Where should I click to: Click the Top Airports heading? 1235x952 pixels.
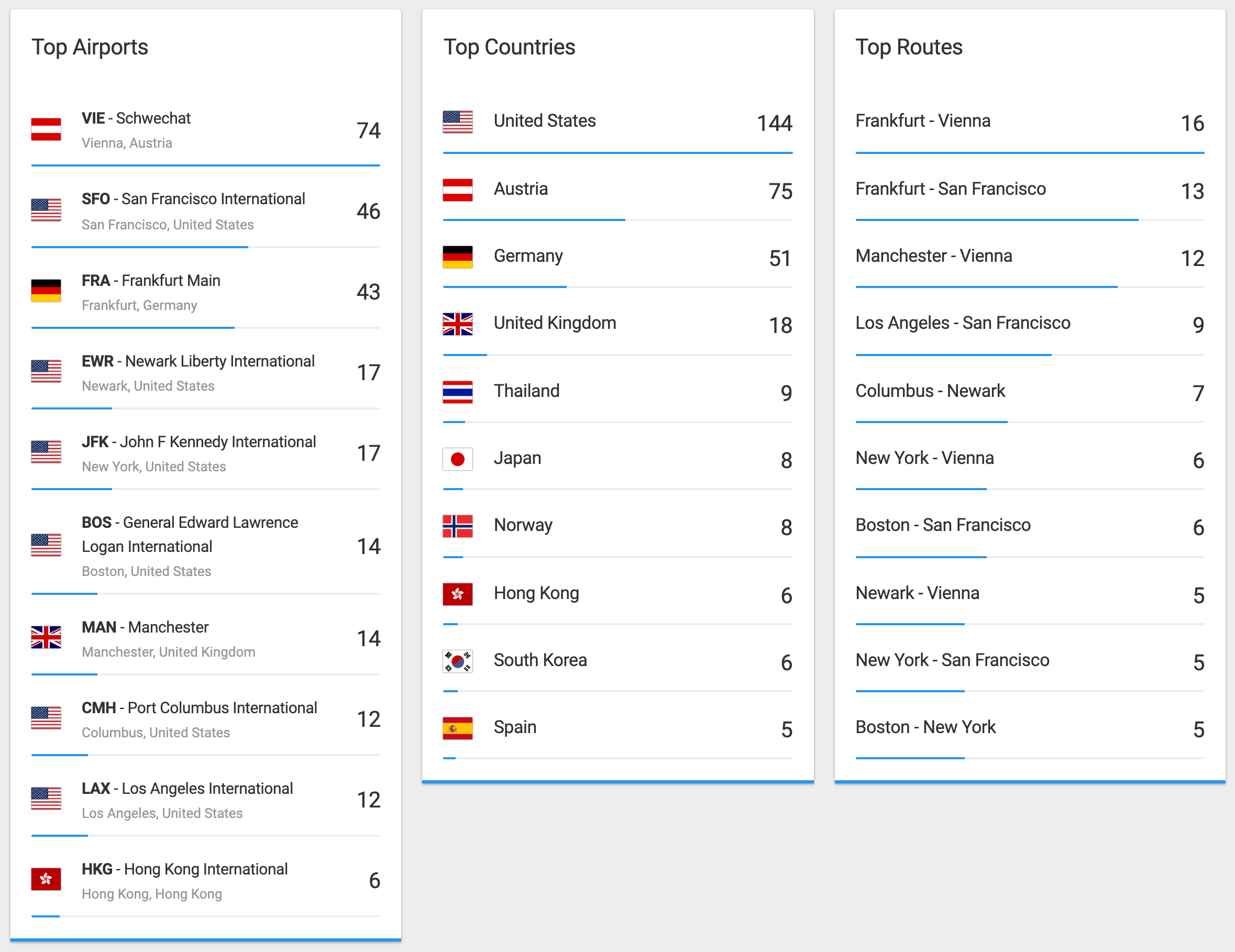click(x=90, y=47)
